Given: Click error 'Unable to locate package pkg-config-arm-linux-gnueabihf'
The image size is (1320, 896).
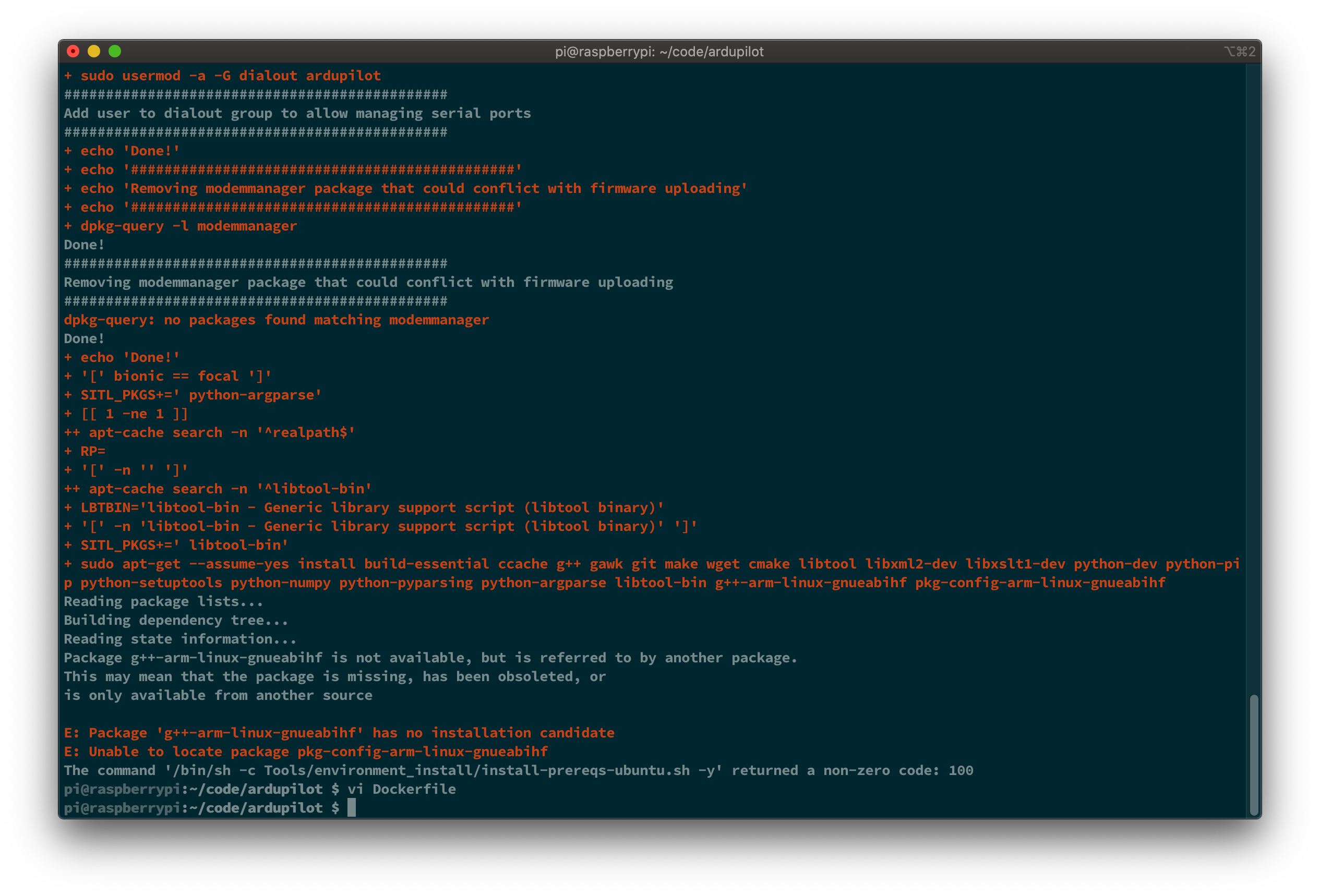Looking at the screenshot, I should tap(306, 751).
